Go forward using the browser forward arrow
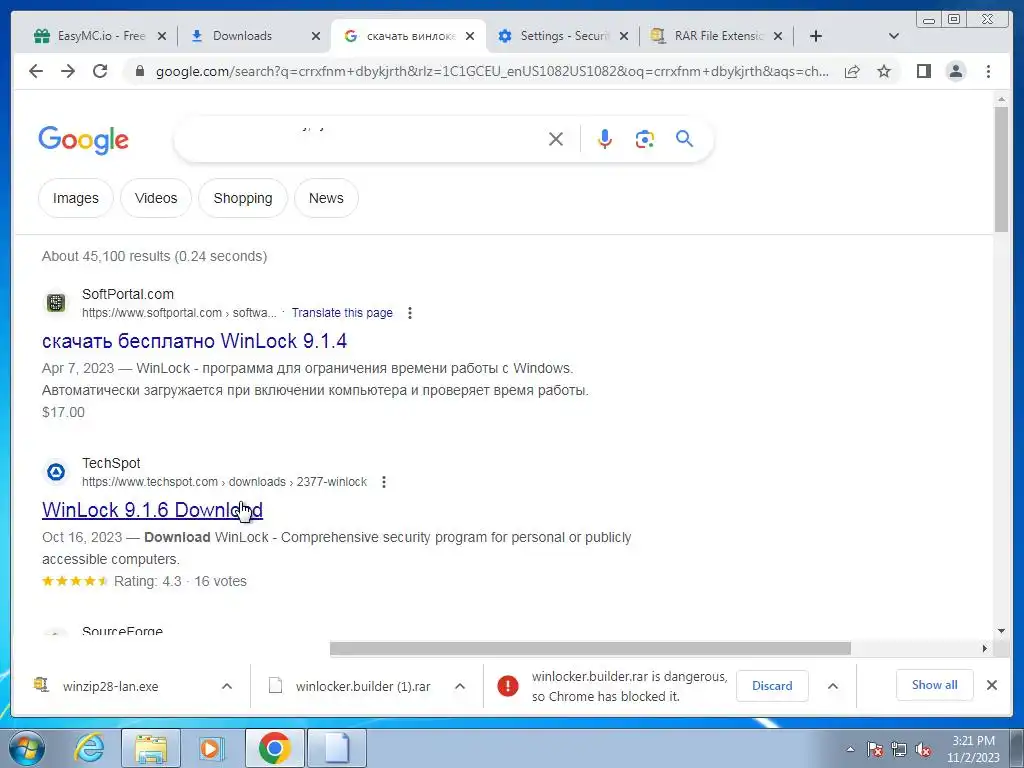This screenshot has width=1024, height=768. 68,71
